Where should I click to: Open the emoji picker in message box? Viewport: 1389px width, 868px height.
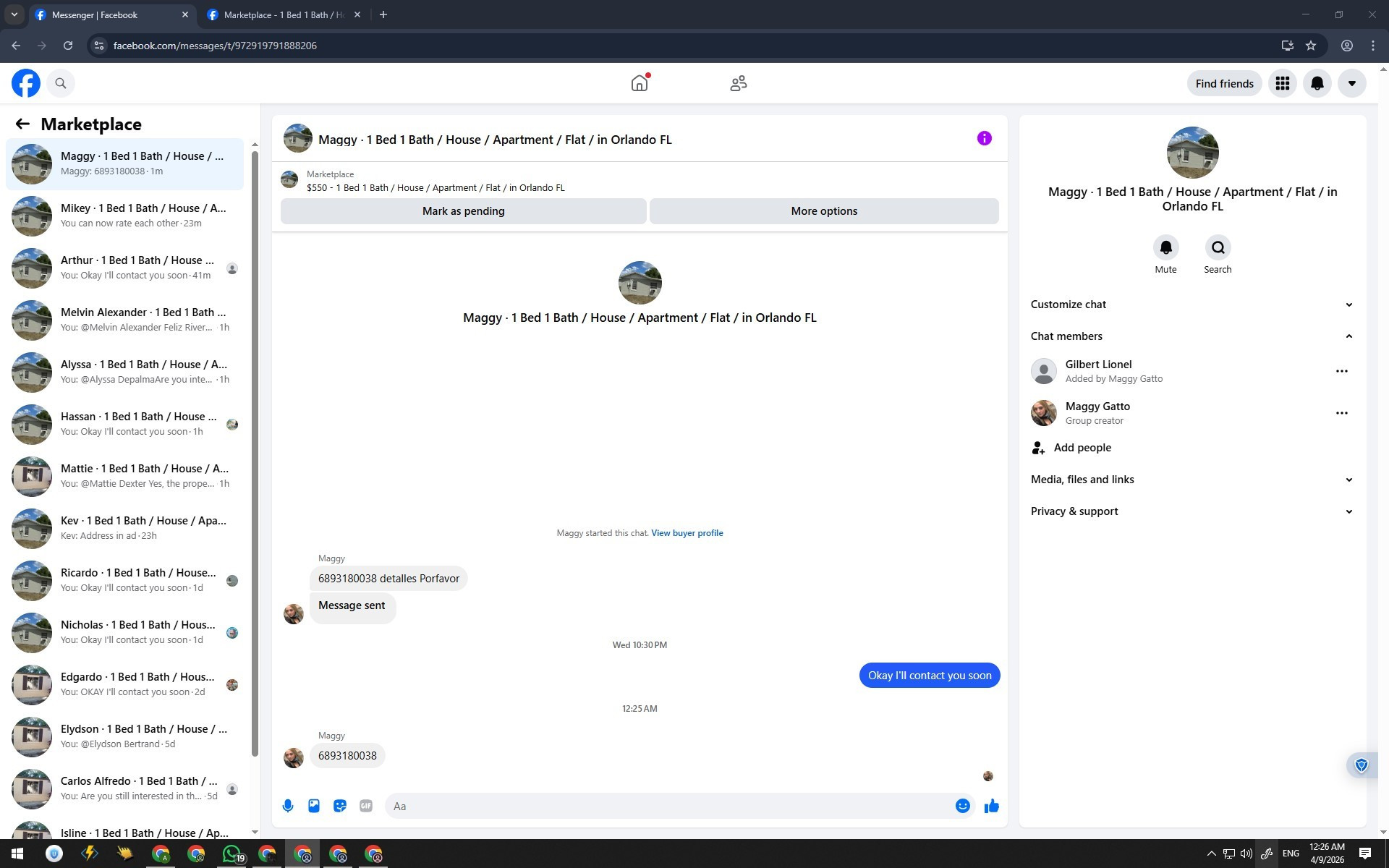[962, 806]
